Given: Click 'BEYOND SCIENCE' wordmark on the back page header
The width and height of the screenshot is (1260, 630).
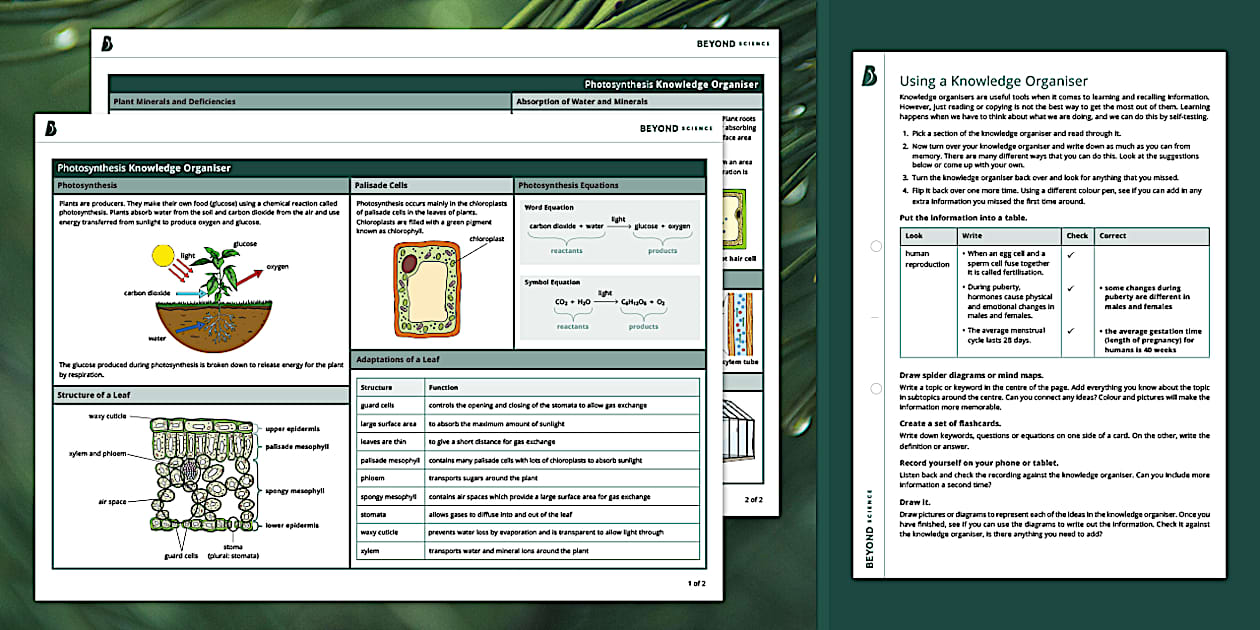Looking at the screenshot, I should click(x=733, y=44).
